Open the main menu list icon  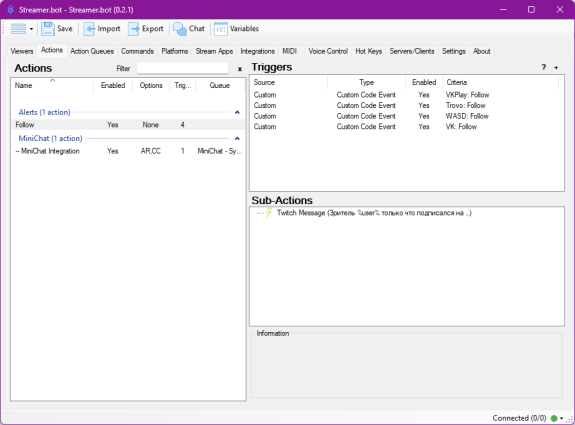pos(18,29)
